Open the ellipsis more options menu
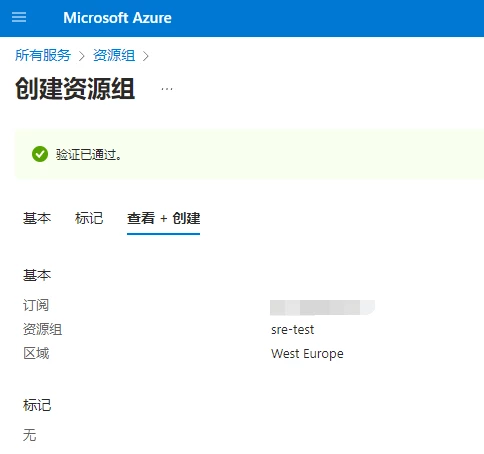This screenshot has height=454, width=484. click(x=167, y=89)
